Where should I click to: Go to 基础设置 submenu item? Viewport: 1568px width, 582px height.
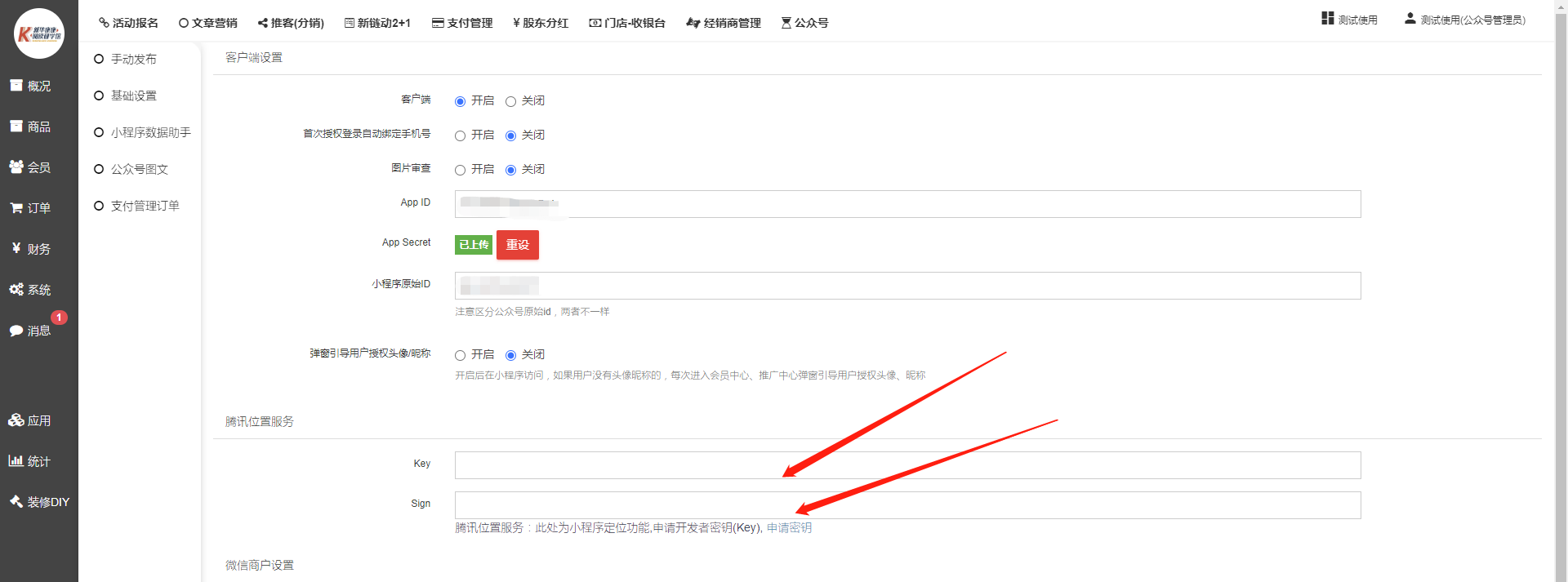pos(133,96)
